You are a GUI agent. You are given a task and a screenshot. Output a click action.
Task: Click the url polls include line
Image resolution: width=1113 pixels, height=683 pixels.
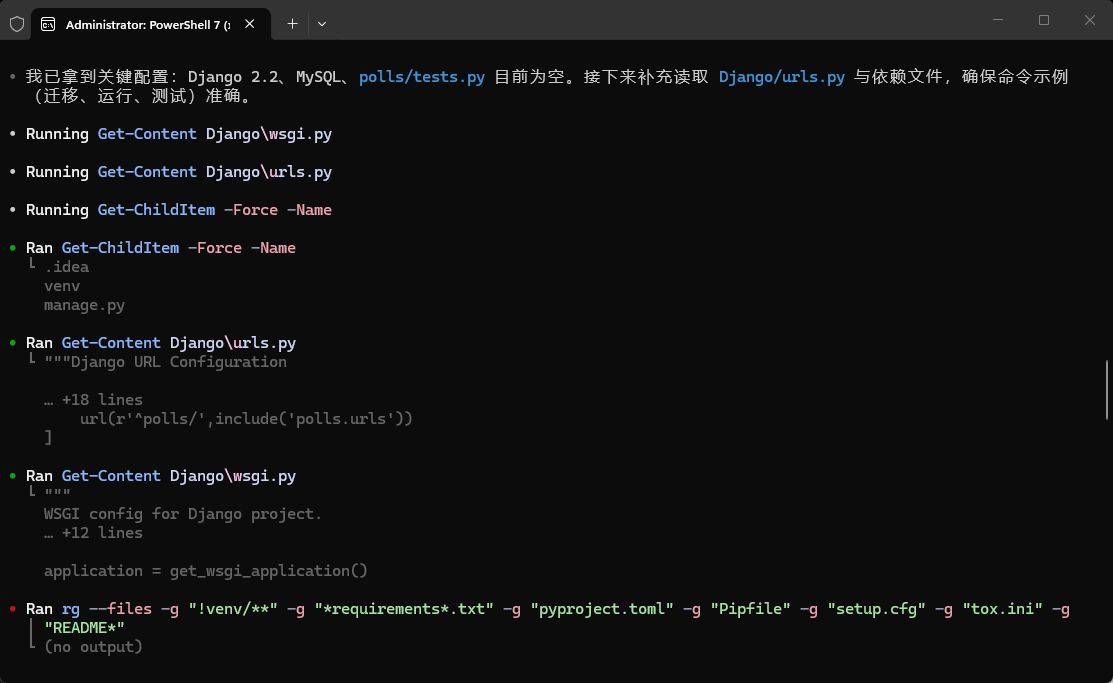point(246,419)
